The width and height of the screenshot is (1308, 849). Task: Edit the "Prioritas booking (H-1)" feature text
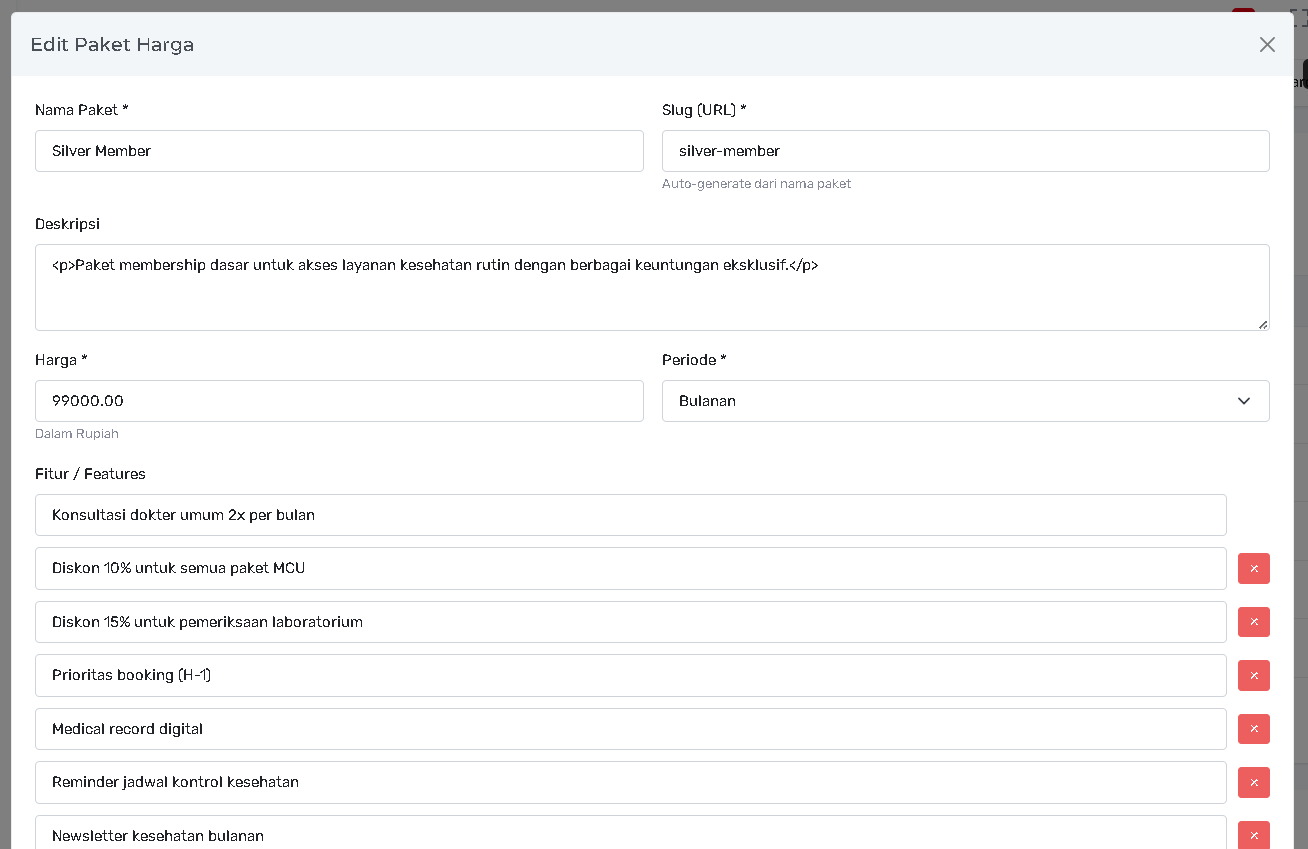630,676
